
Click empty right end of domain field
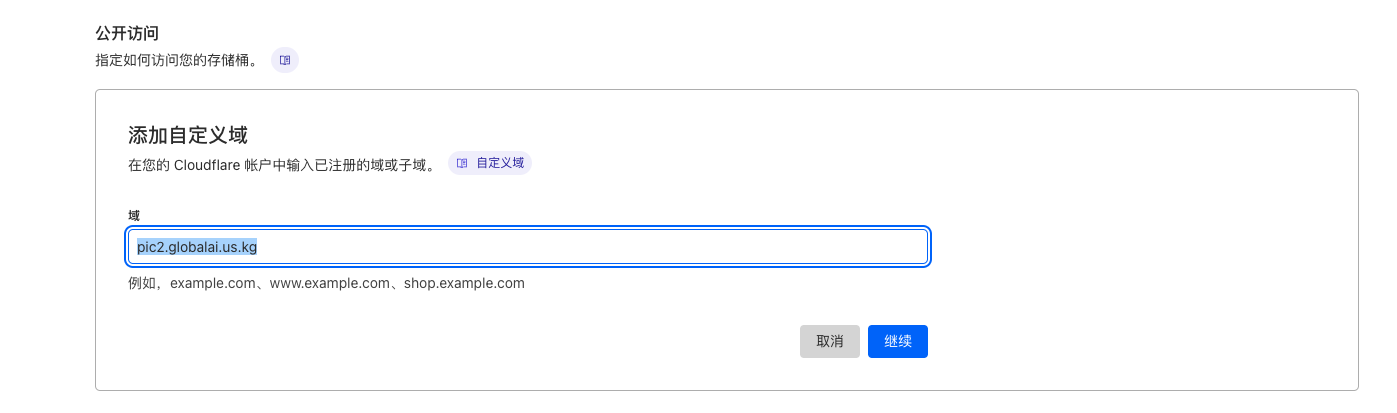pos(850,247)
